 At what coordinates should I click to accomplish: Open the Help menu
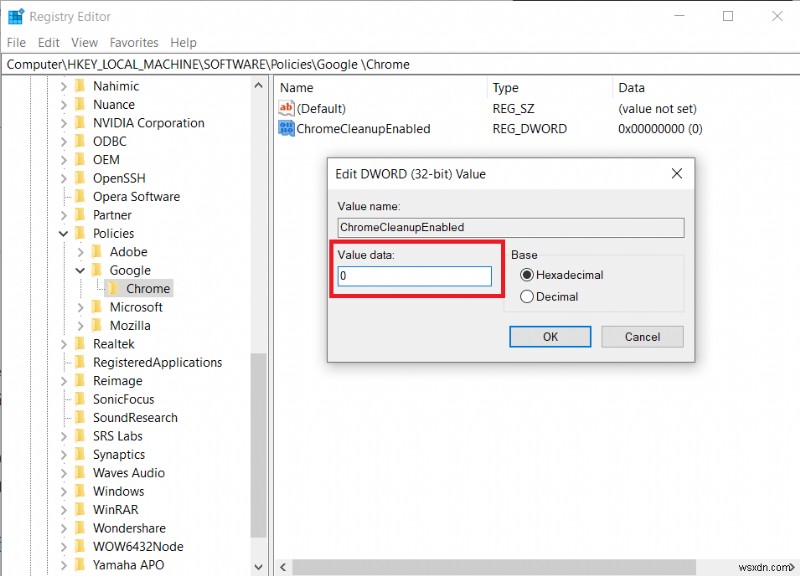pyautogui.click(x=183, y=42)
